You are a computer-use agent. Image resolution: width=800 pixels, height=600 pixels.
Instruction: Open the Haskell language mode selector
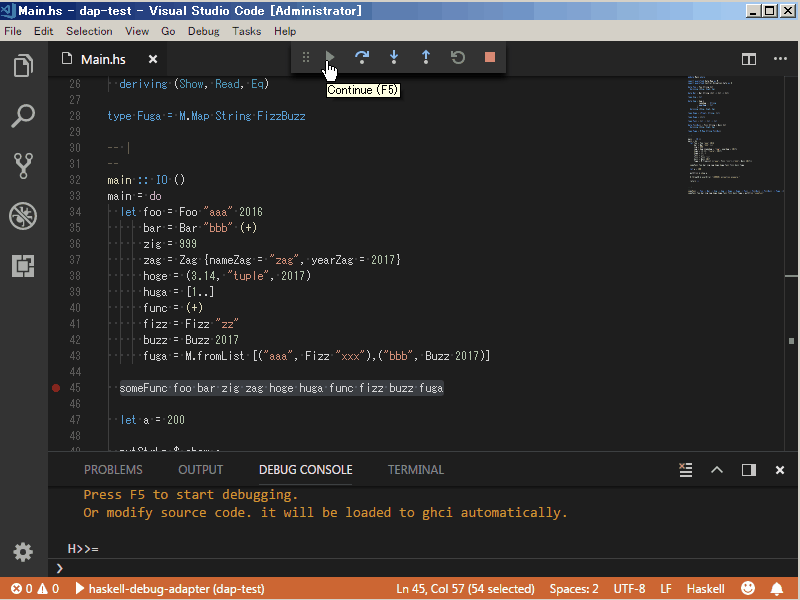click(705, 588)
